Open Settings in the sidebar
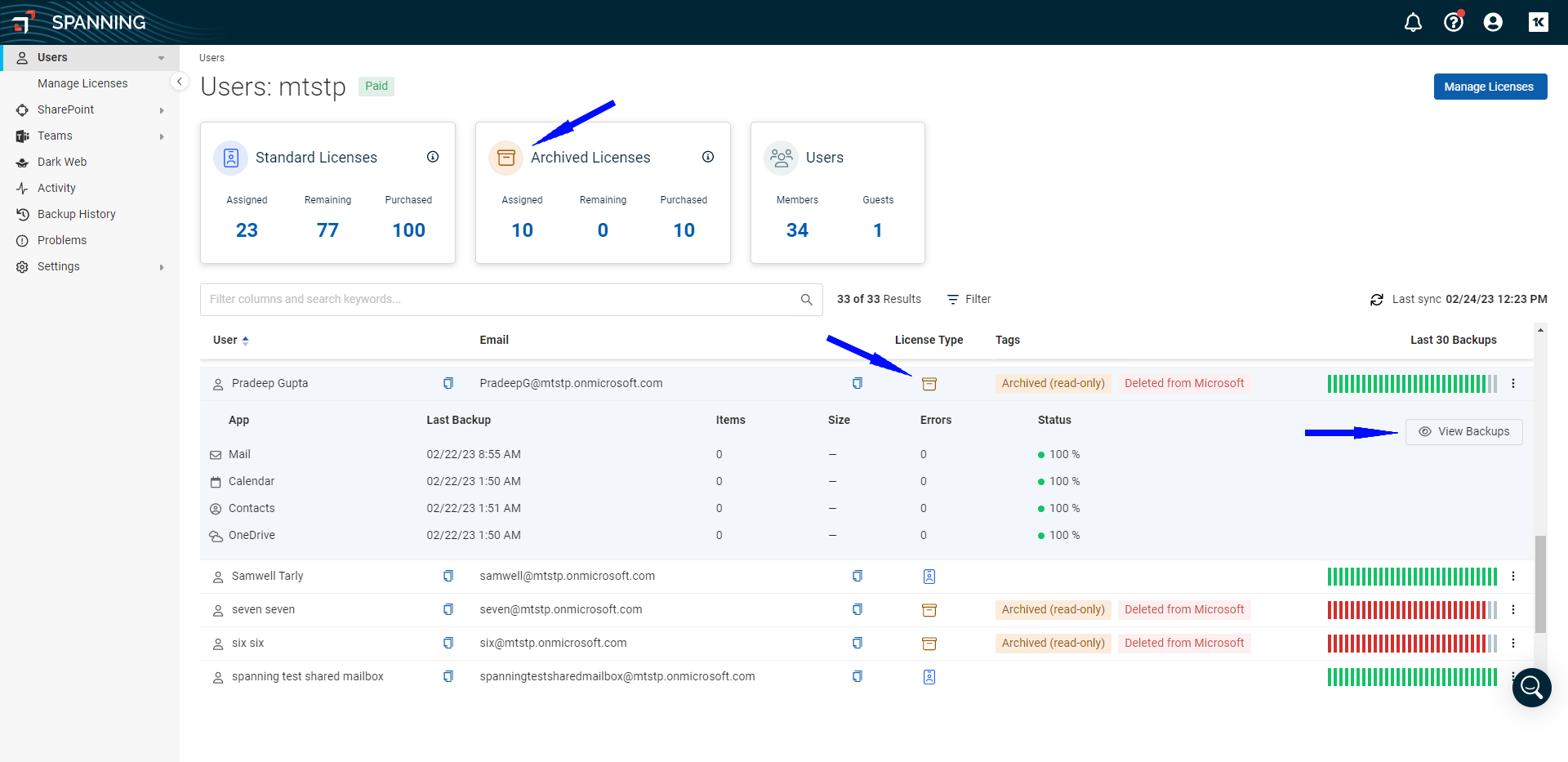The width and height of the screenshot is (1568, 762). coord(59,266)
